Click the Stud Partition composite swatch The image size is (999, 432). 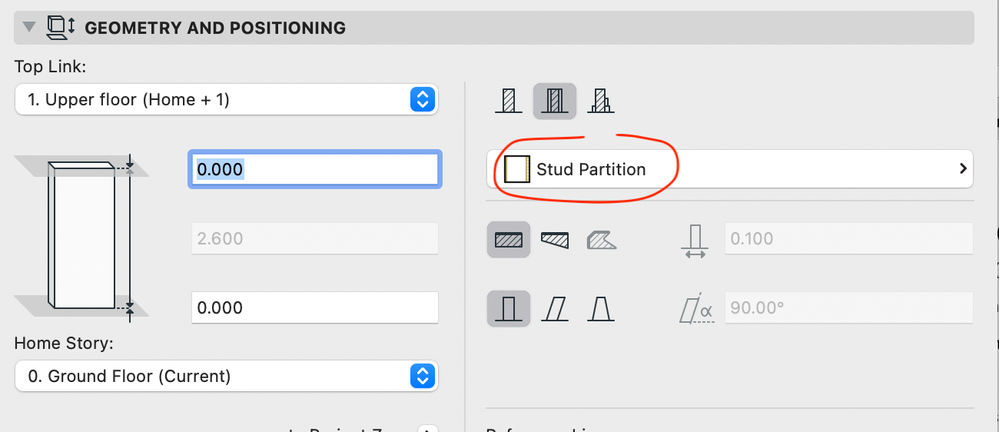pos(517,169)
